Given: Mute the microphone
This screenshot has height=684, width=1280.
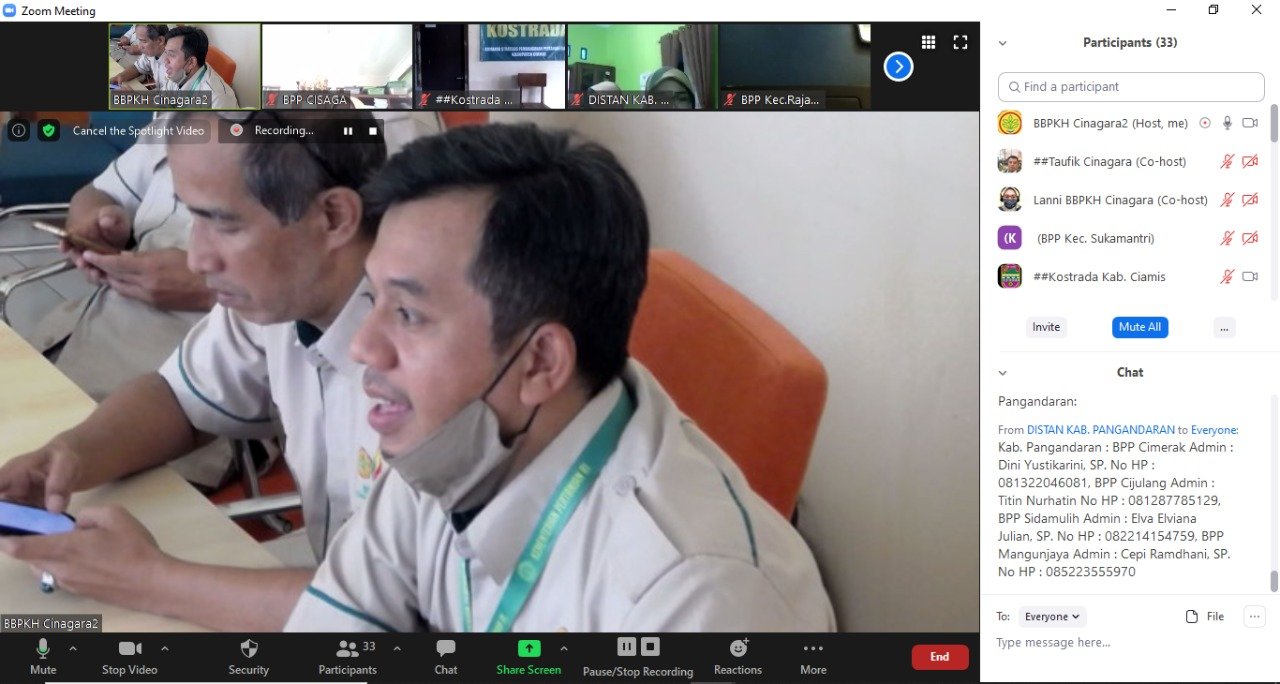Looking at the screenshot, I should 43,649.
